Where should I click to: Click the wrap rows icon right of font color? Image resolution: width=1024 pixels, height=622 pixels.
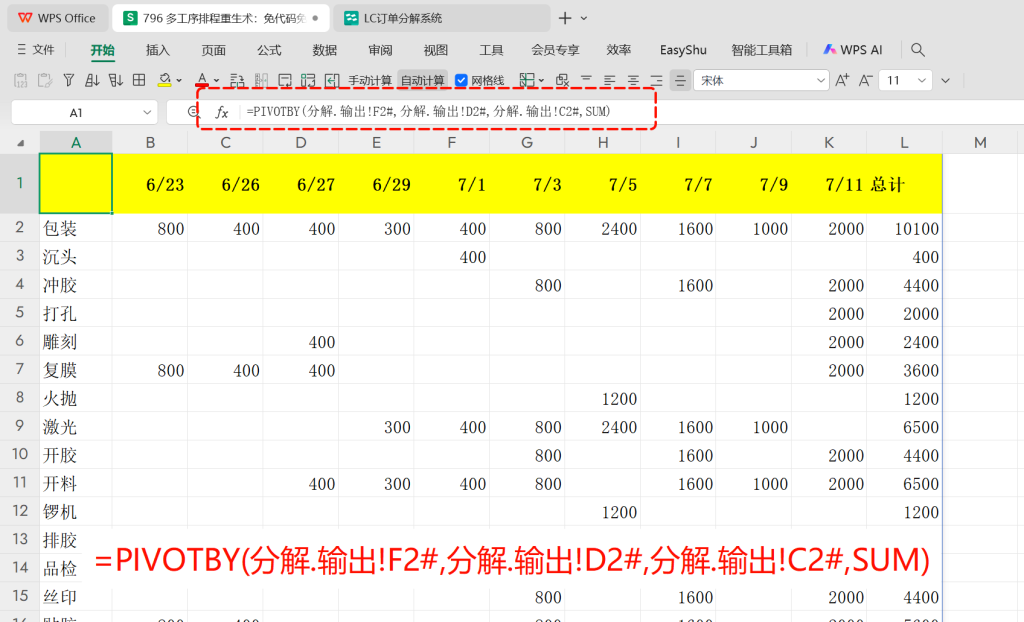pos(238,80)
